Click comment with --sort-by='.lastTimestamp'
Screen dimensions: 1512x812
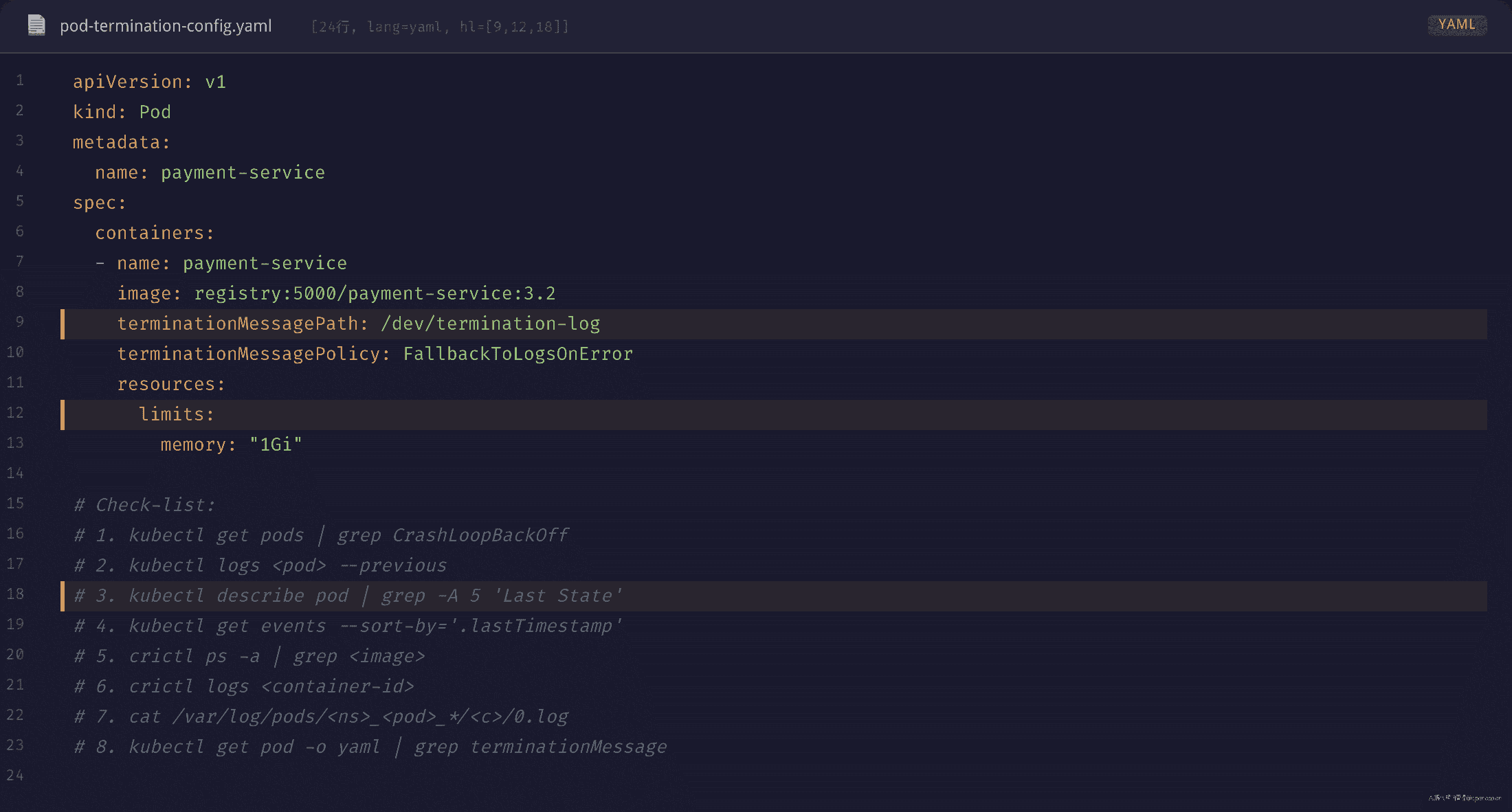coord(348,626)
